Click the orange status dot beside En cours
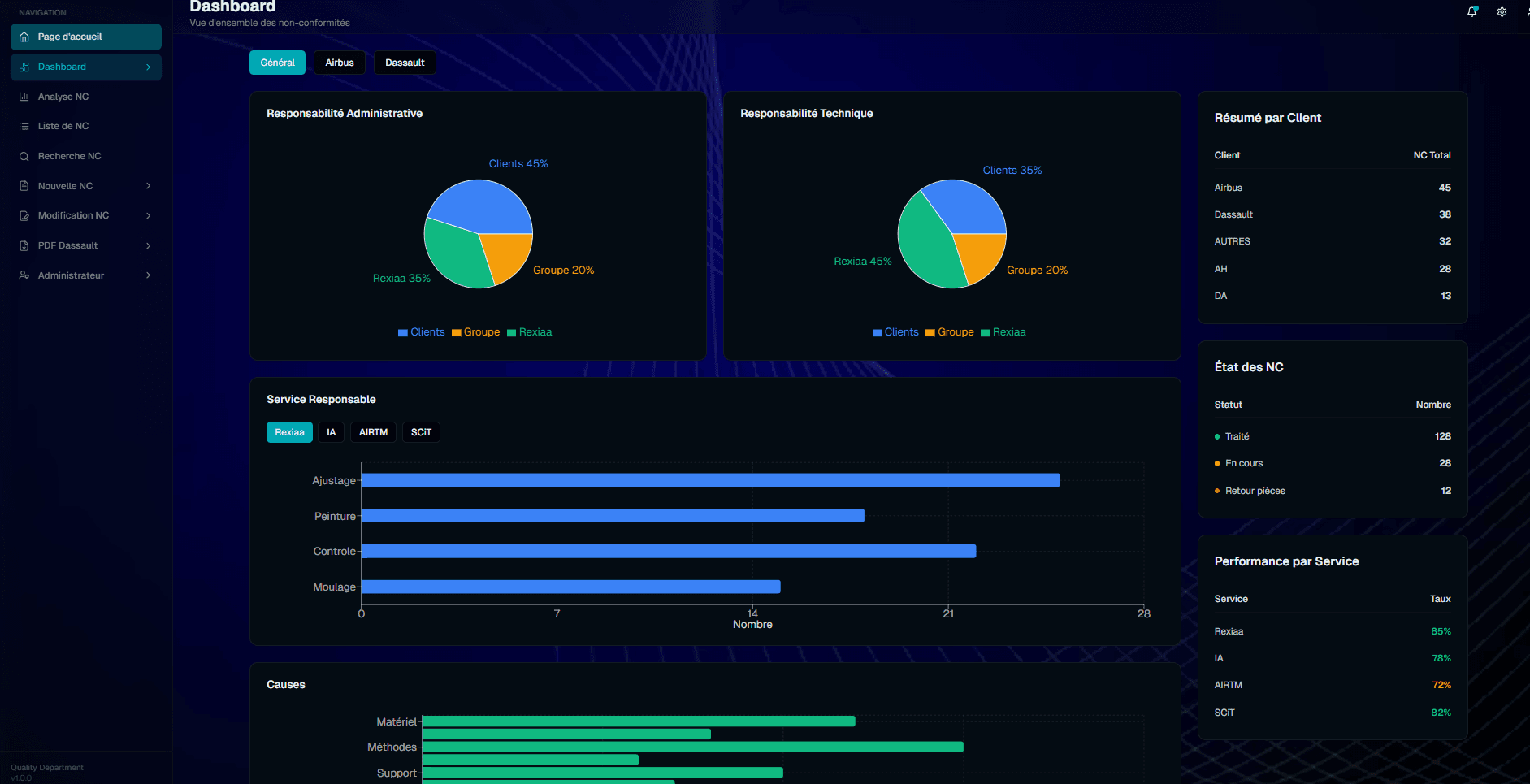The width and height of the screenshot is (1530, 784). point(1217,464)
